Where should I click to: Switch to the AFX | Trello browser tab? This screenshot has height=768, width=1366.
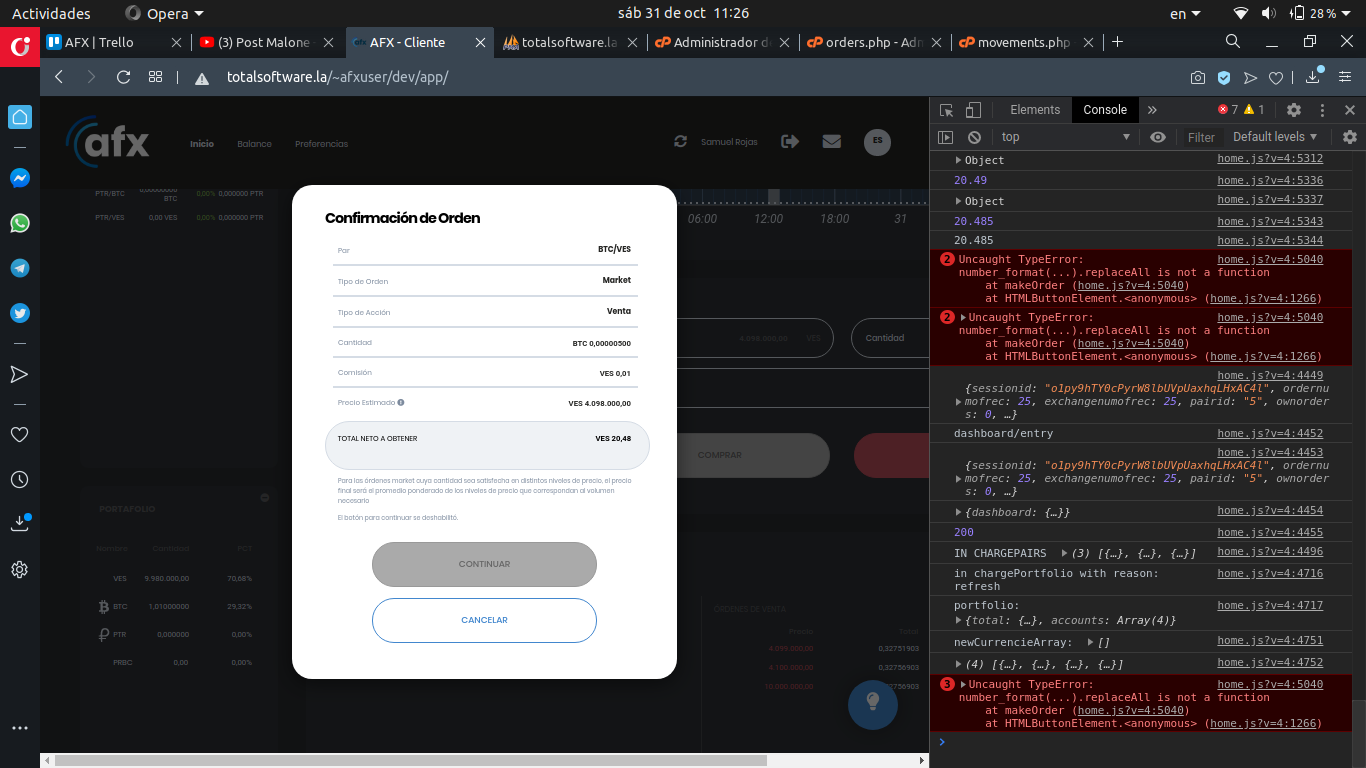tap(100, 42)
